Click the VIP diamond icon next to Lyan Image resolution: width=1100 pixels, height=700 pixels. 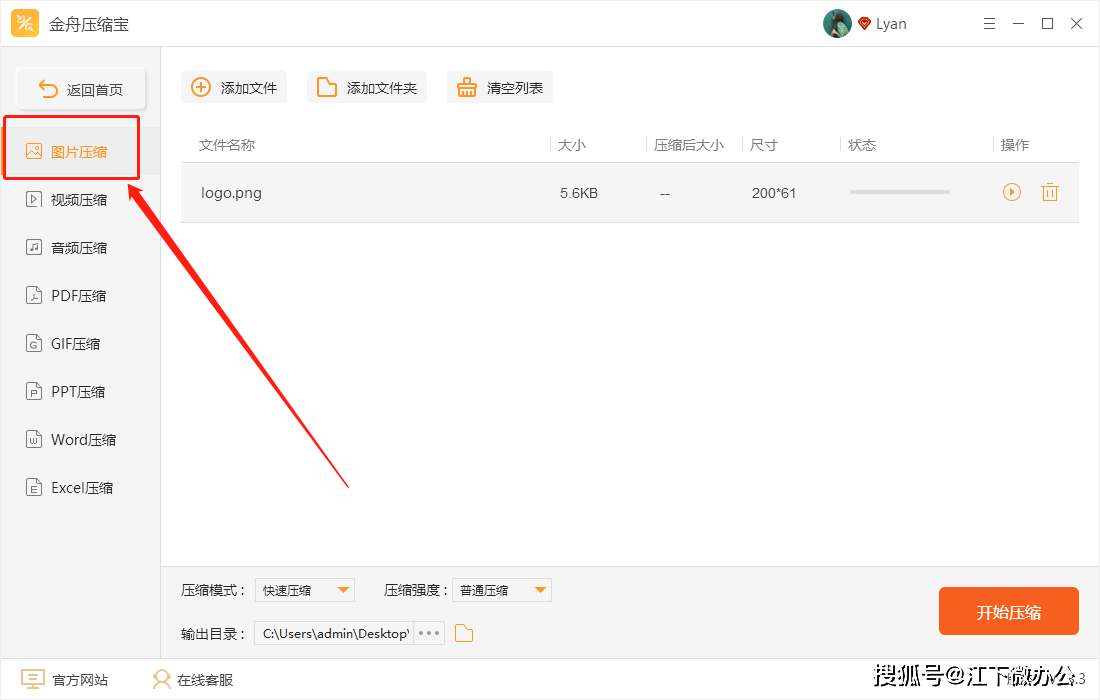point(864,24)
